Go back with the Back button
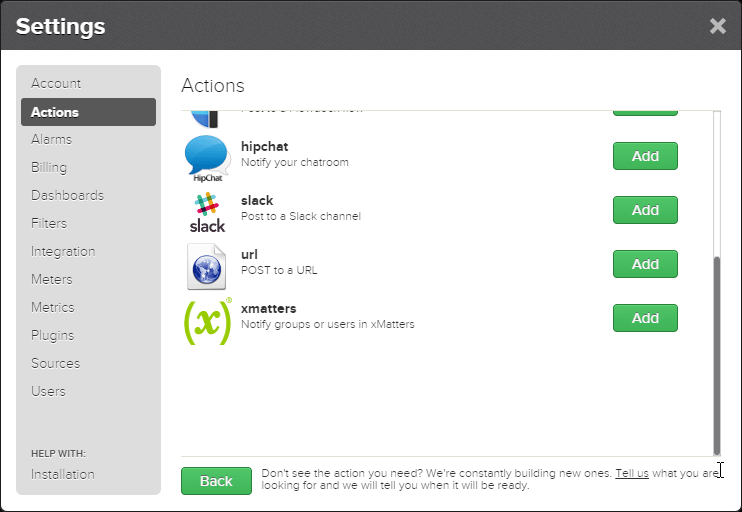This screenshot has width=742, height=512. tap(216, 481)
